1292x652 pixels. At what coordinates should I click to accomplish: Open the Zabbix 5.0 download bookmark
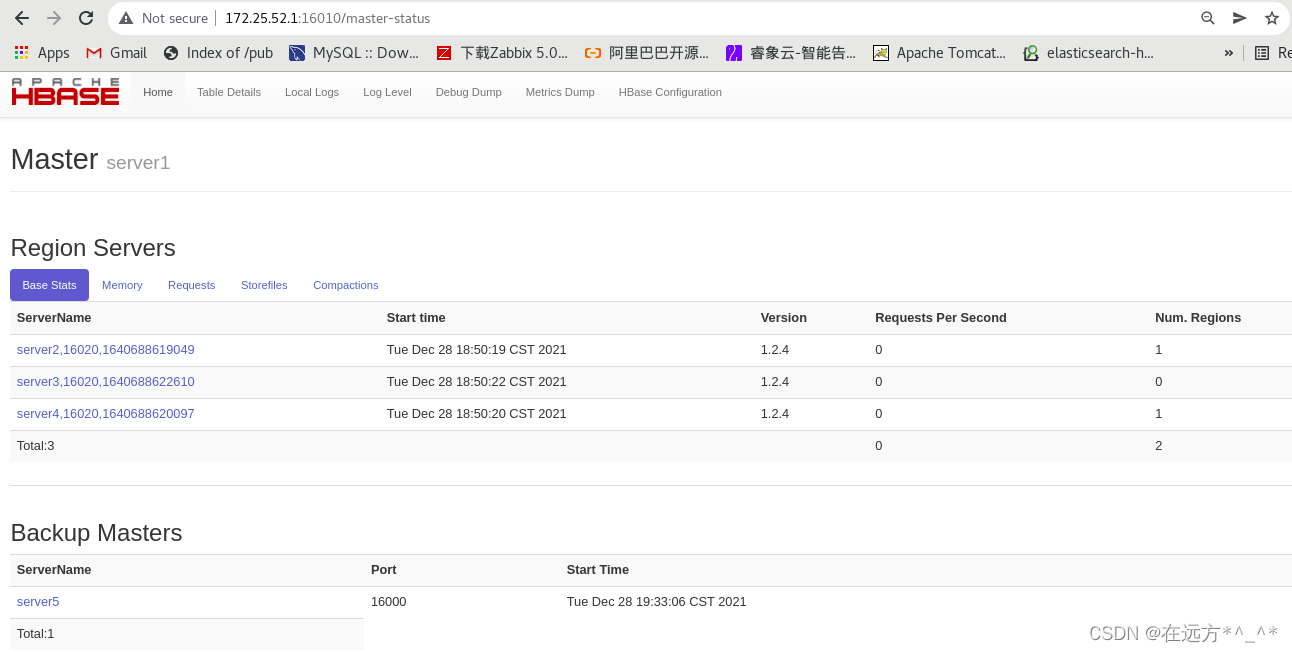point(502,53)
